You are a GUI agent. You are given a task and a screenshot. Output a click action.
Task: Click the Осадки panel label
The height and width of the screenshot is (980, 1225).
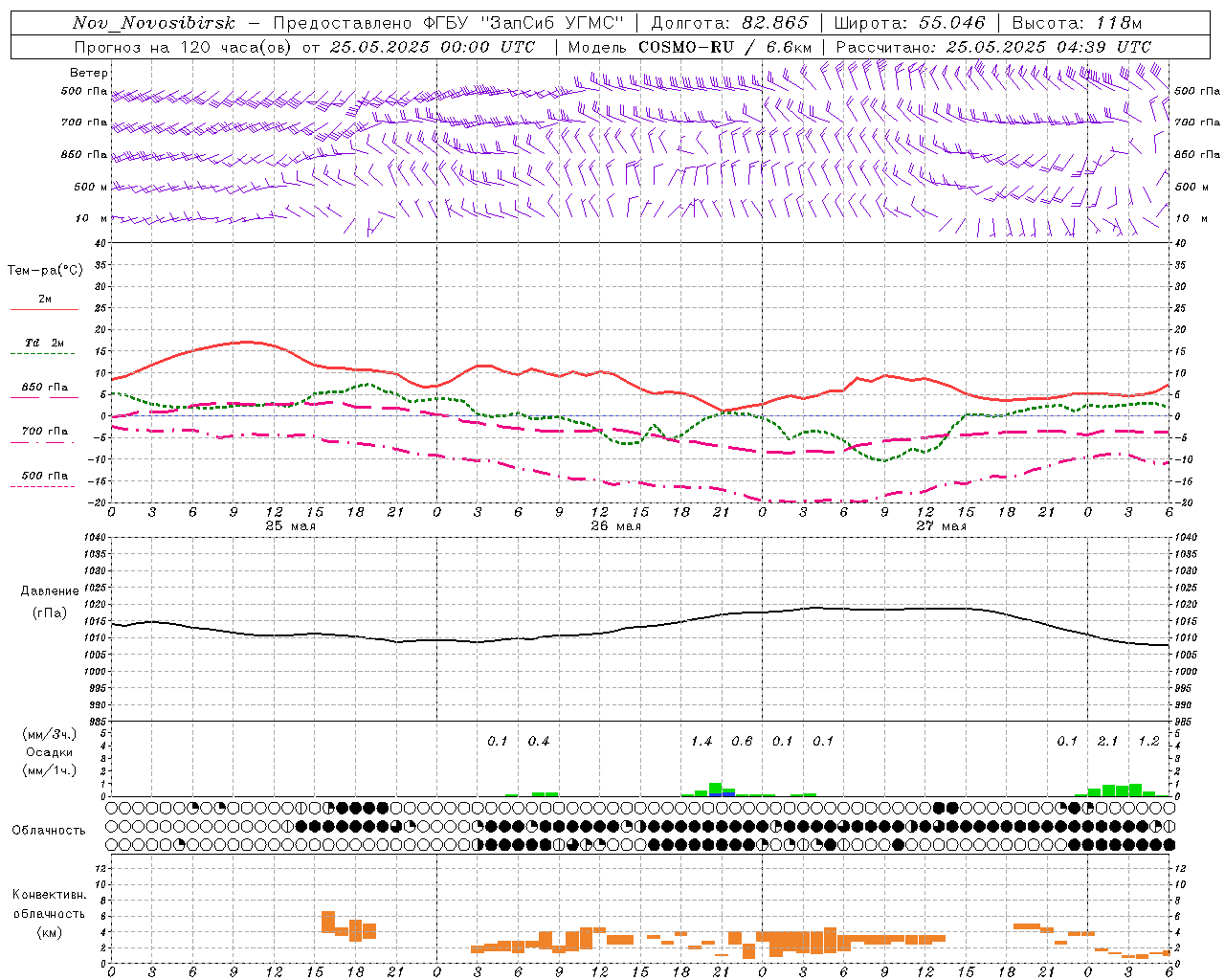pos(50,752)
